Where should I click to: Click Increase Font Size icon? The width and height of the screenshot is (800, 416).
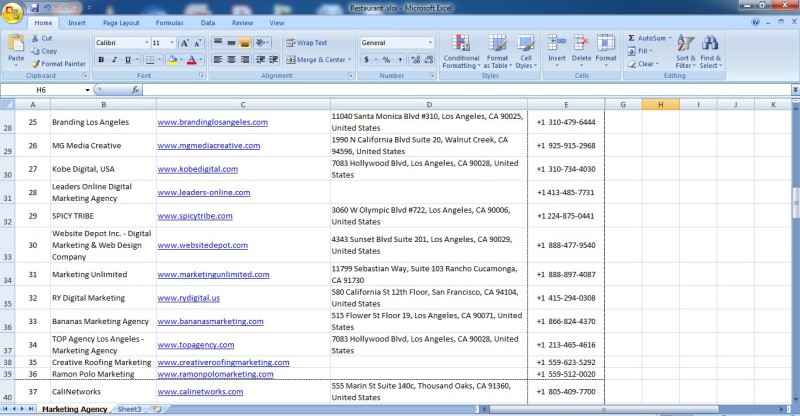(186, 43)
